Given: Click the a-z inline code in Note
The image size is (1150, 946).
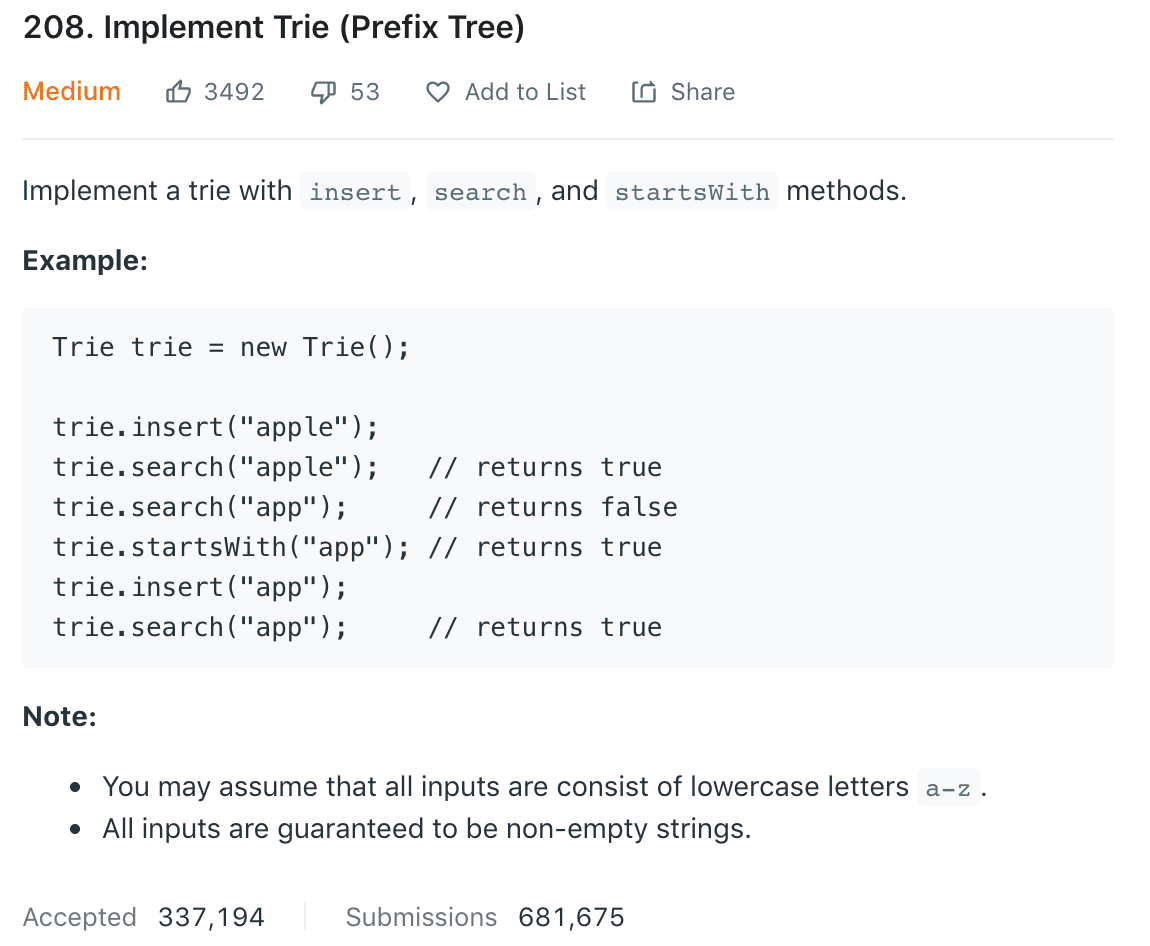Looking at the screenshot, I should pos(948,788).
